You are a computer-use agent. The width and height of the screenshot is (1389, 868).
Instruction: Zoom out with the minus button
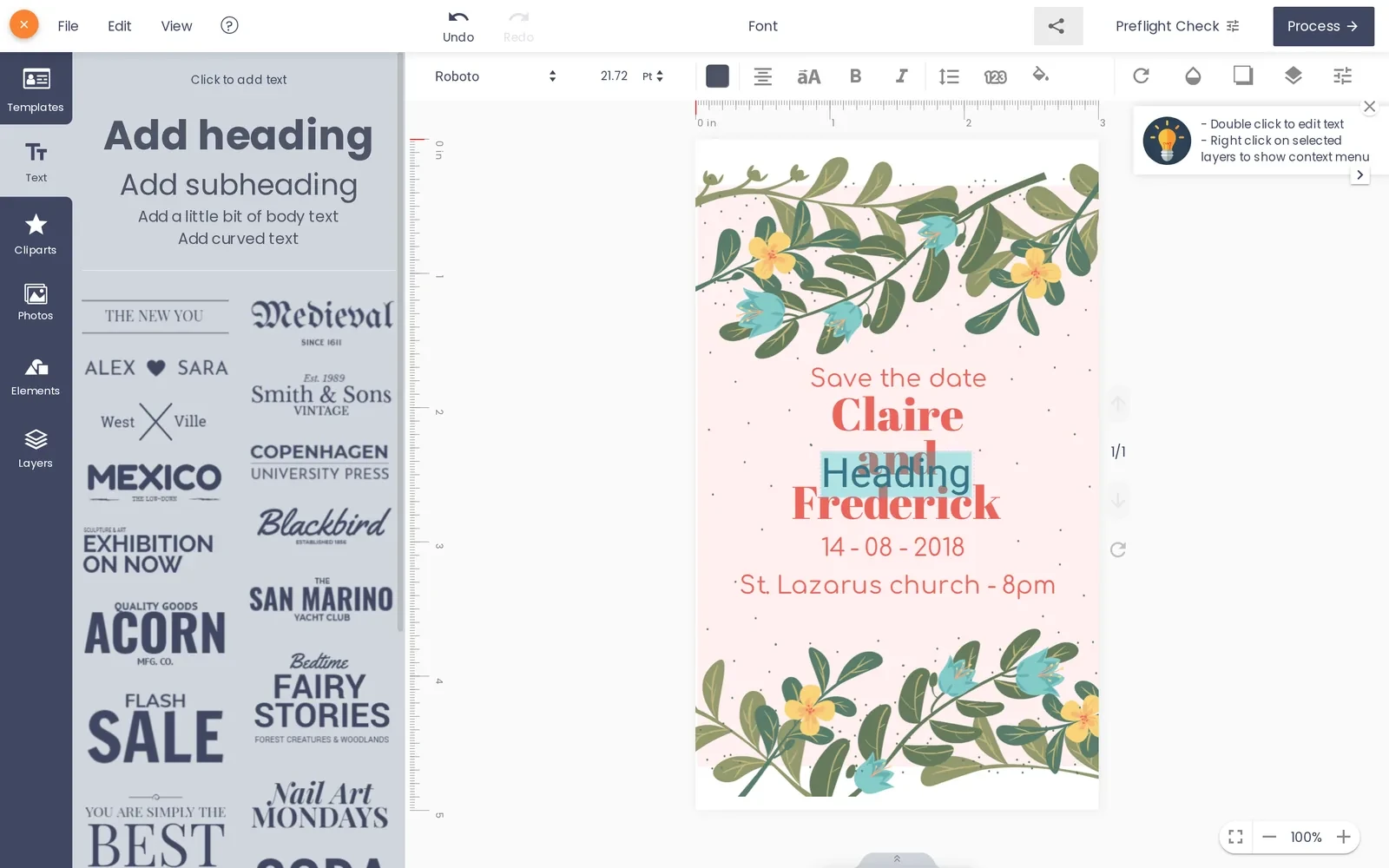1269,837
